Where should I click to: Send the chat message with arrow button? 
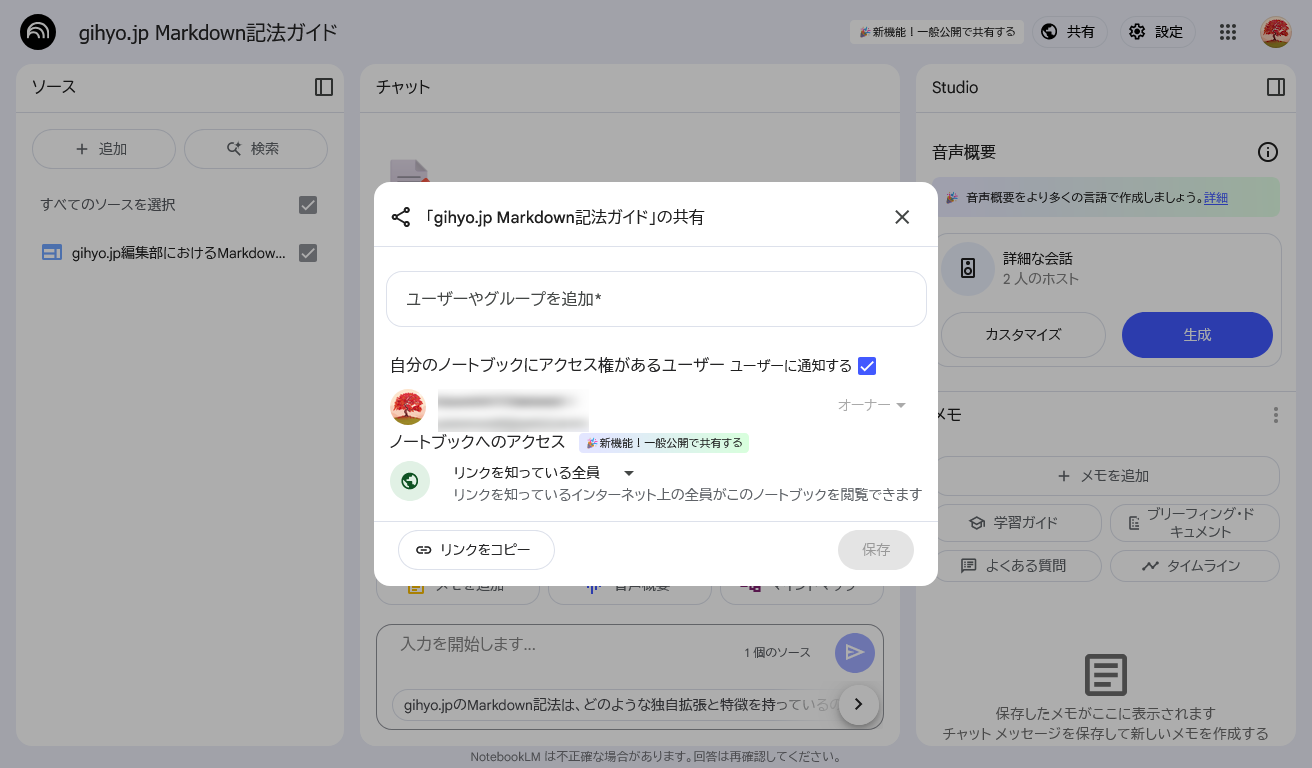pos(855,653)
